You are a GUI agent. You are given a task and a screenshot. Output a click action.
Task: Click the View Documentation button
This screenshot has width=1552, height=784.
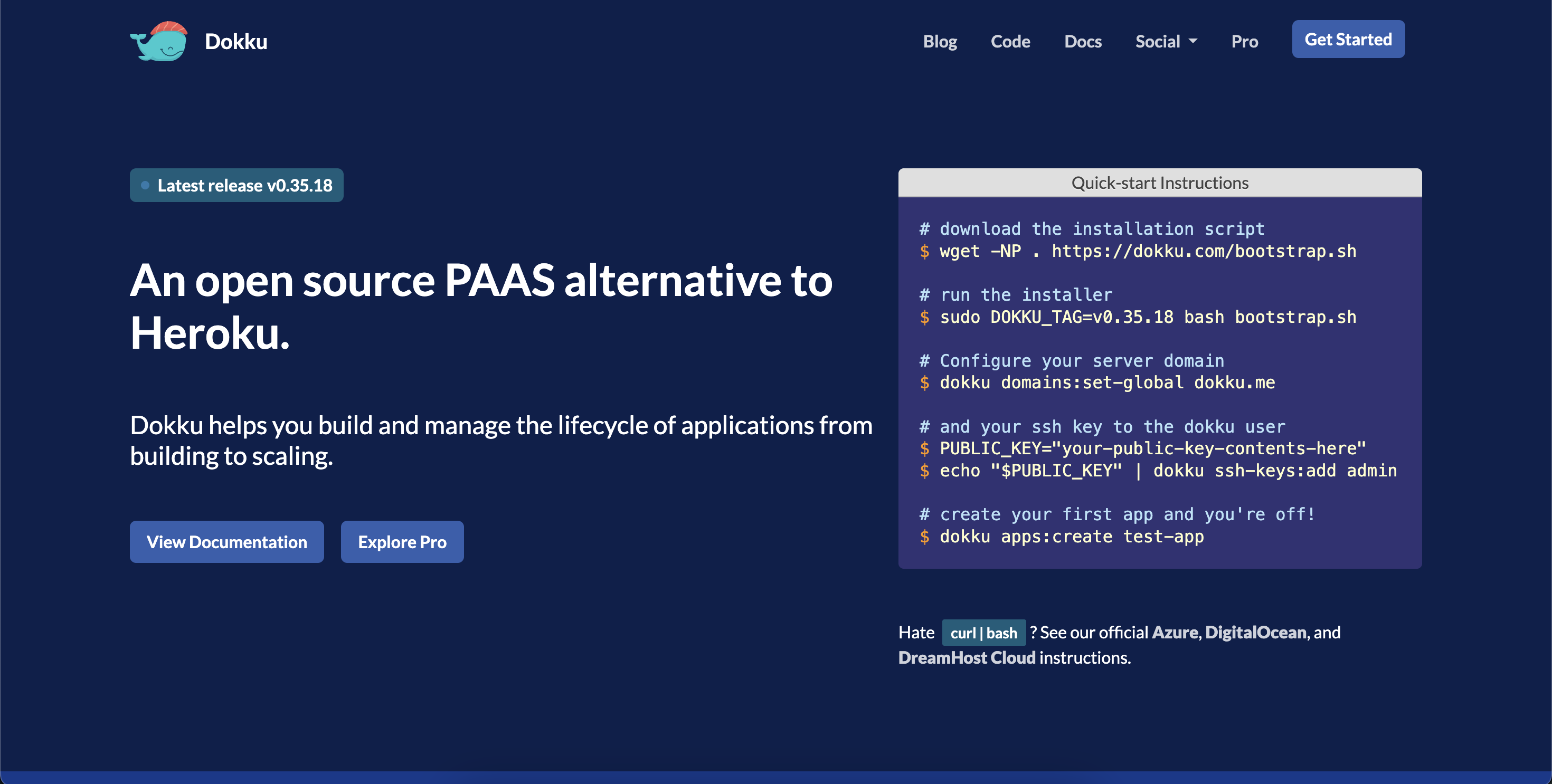click(x=226, y=541)
